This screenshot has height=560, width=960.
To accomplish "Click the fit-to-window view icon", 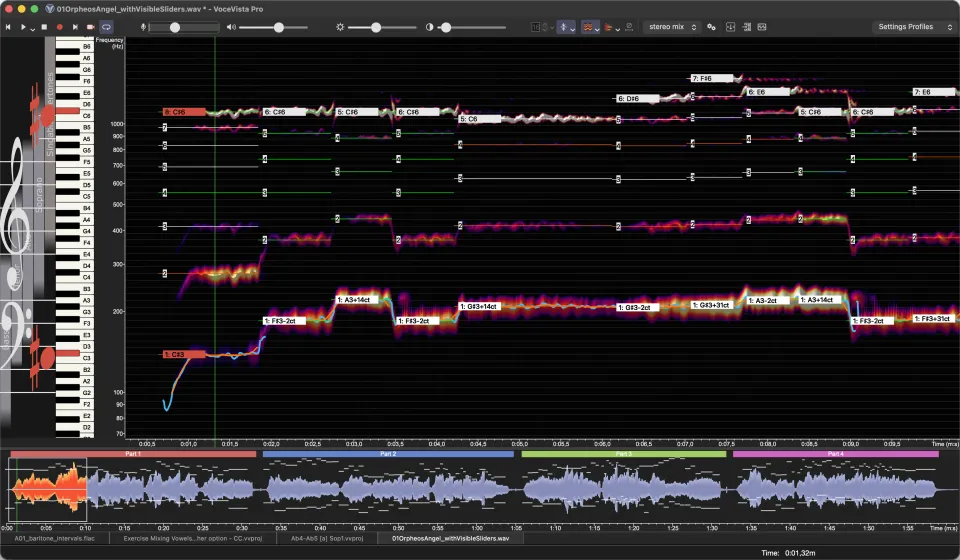I will pos(730,27).
